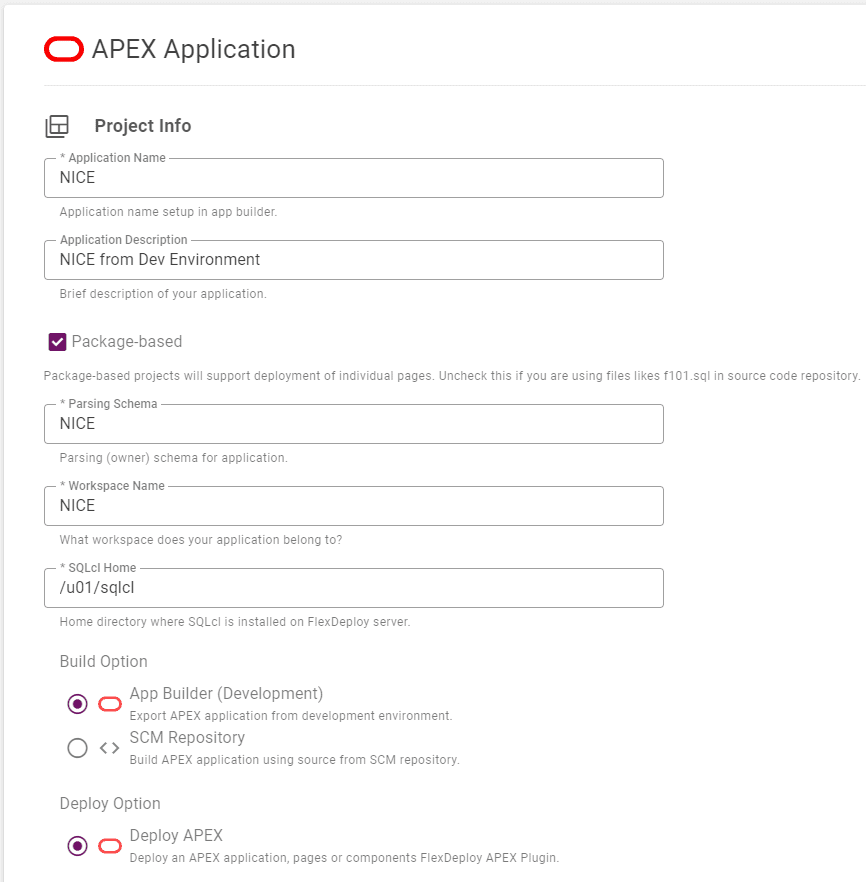Viewport: 866px width, 882px height.
Task: Click the APEX Application page title
Action: 194,49
